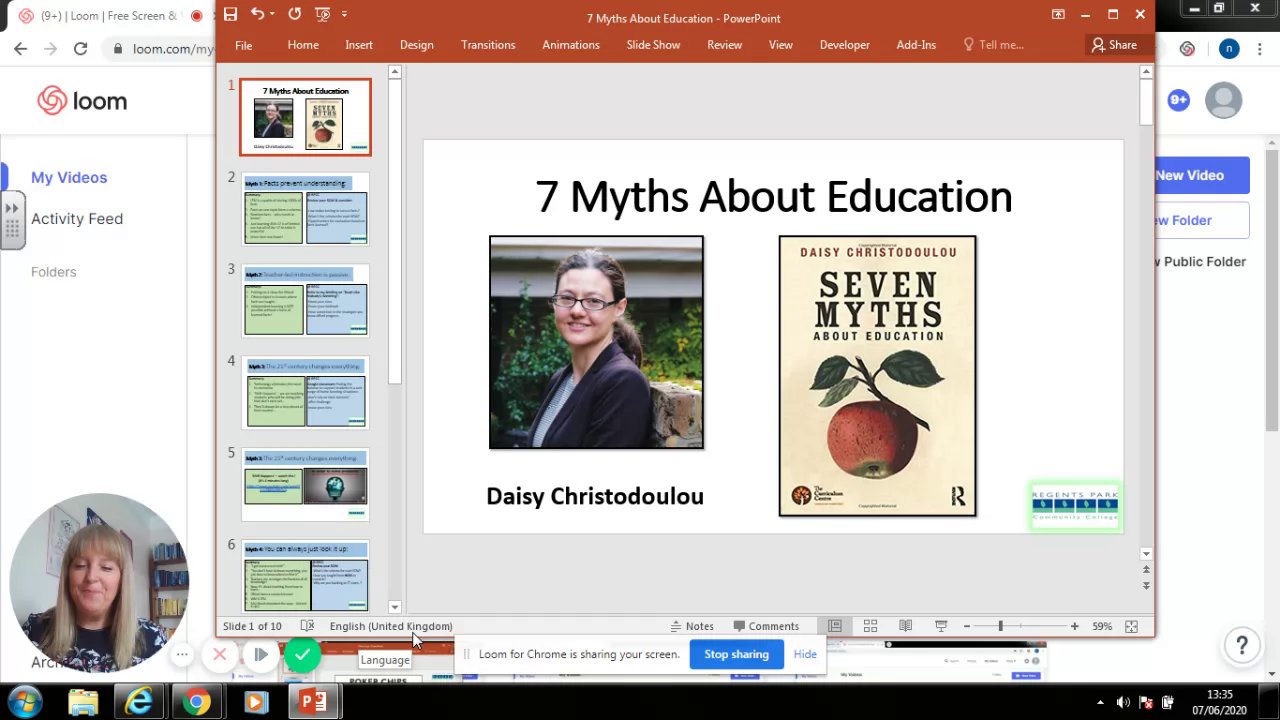Toggle the Comments pane from status bar
The height and width of the screenshot is (720, 1280).
click(x=766, y=626)
